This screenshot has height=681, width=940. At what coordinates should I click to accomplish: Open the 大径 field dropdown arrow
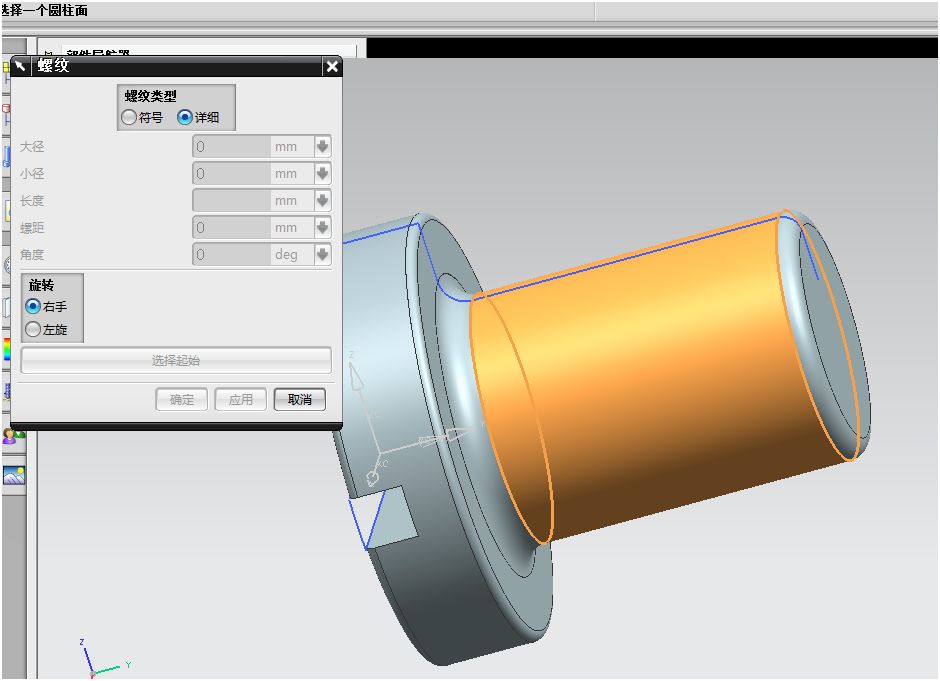coord(323,146)
